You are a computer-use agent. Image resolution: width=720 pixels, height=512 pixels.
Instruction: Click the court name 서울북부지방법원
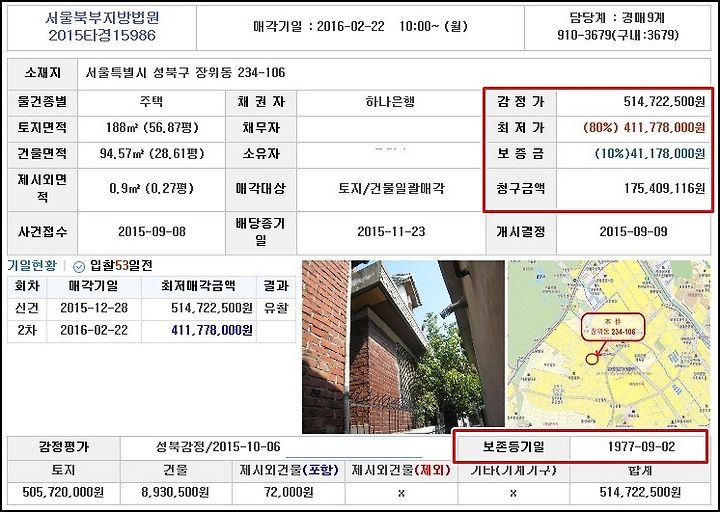(x=102, y=18)
